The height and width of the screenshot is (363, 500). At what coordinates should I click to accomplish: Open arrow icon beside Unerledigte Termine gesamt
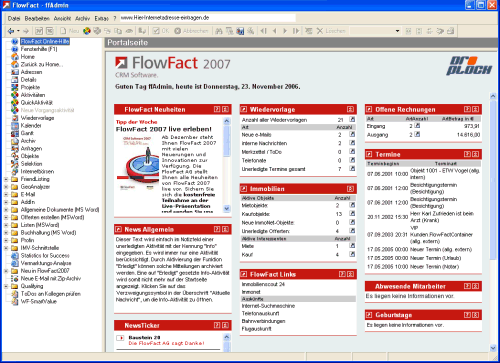(352, 169)
